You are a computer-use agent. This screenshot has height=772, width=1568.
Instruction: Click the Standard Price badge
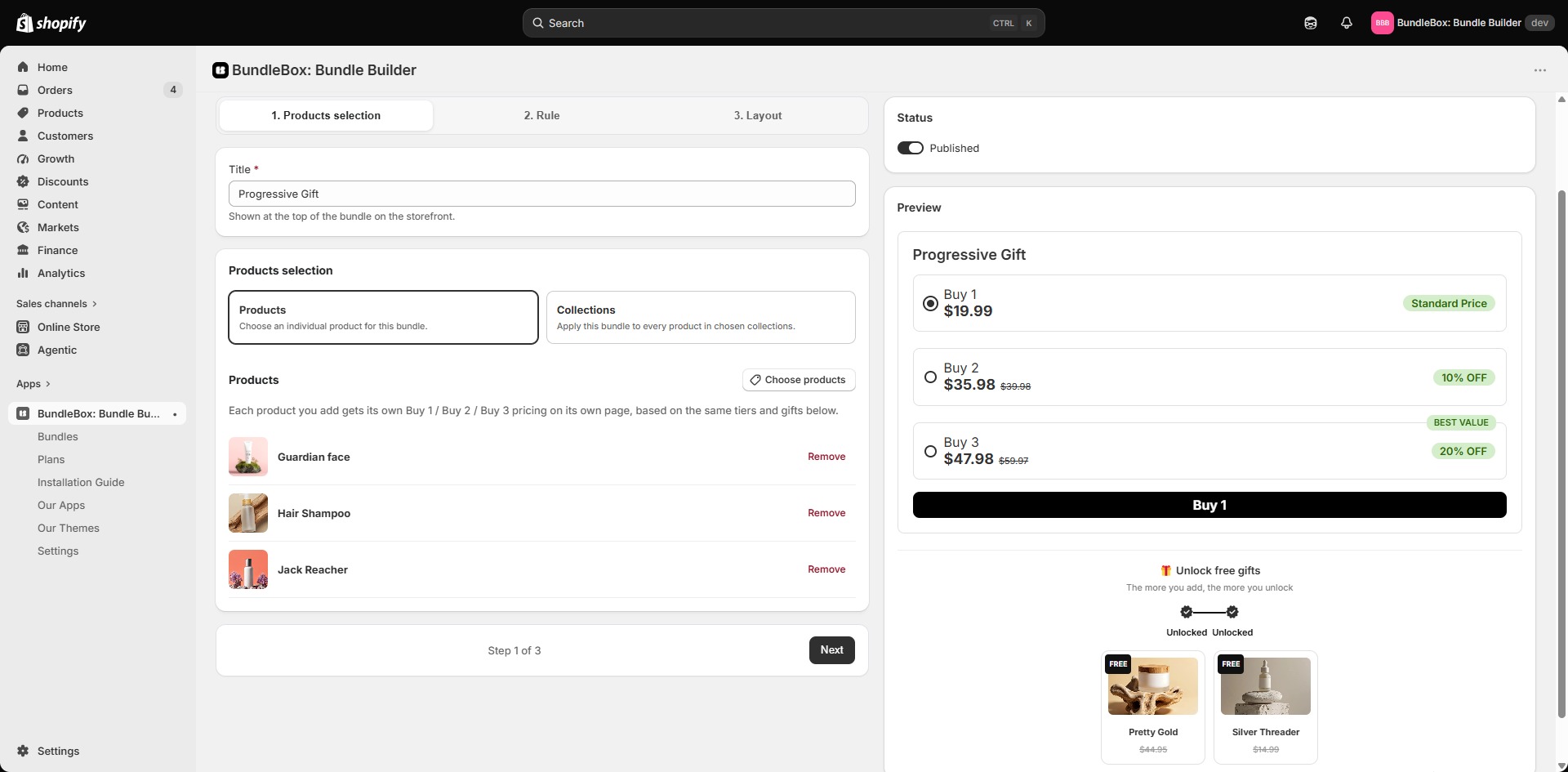(x=1449, y=303)
